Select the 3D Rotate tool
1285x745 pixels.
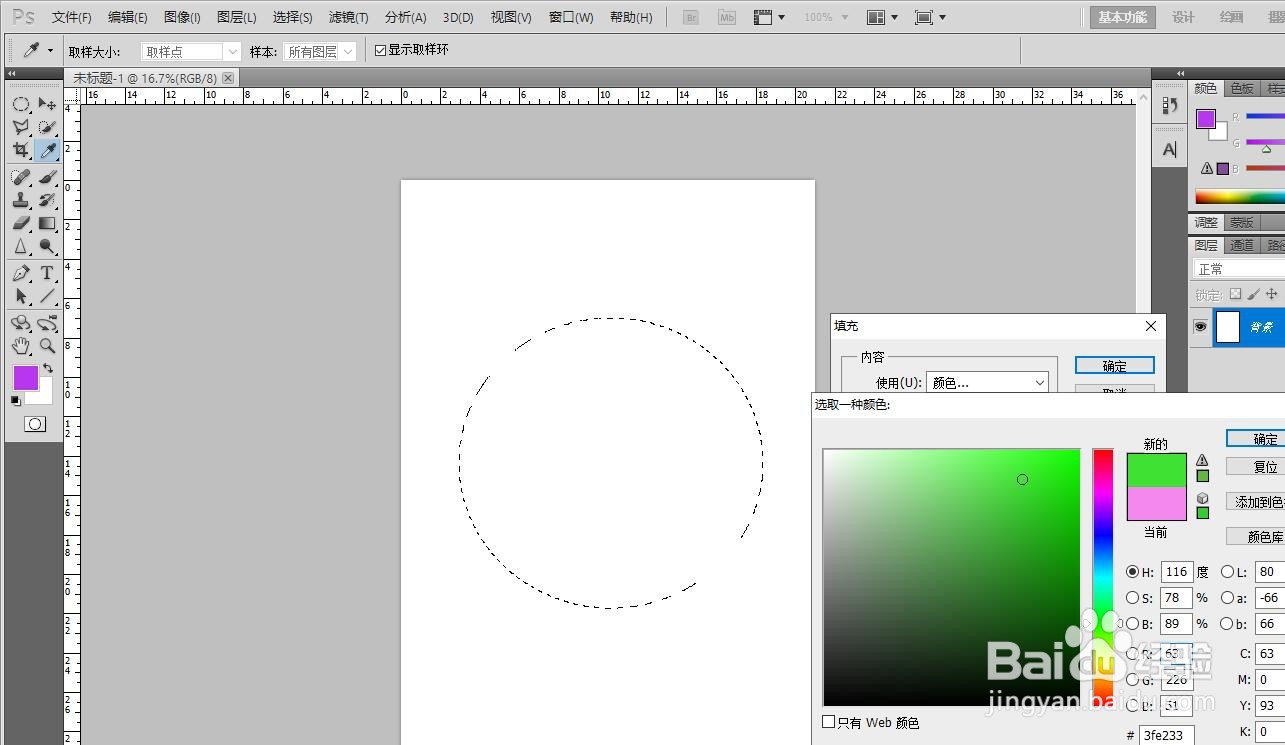click(x=20, y=323)
